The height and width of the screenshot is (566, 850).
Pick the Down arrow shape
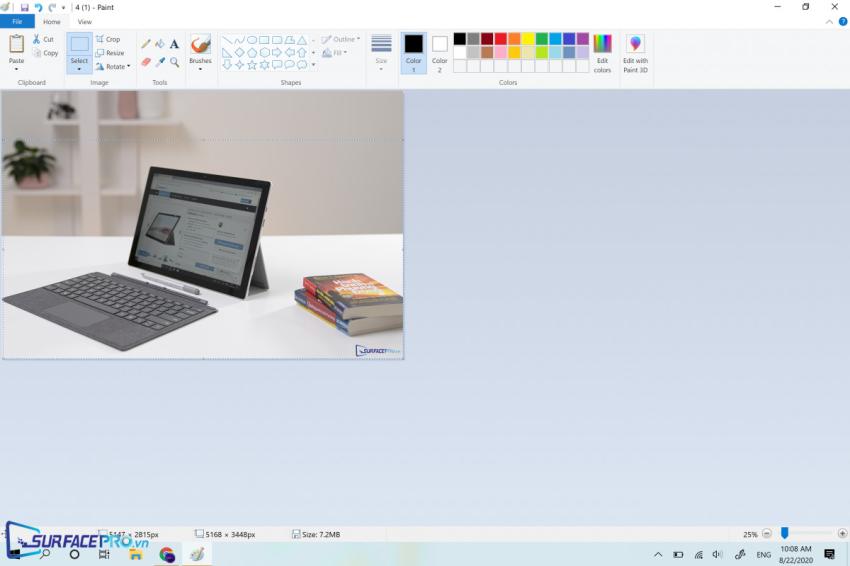227,65
